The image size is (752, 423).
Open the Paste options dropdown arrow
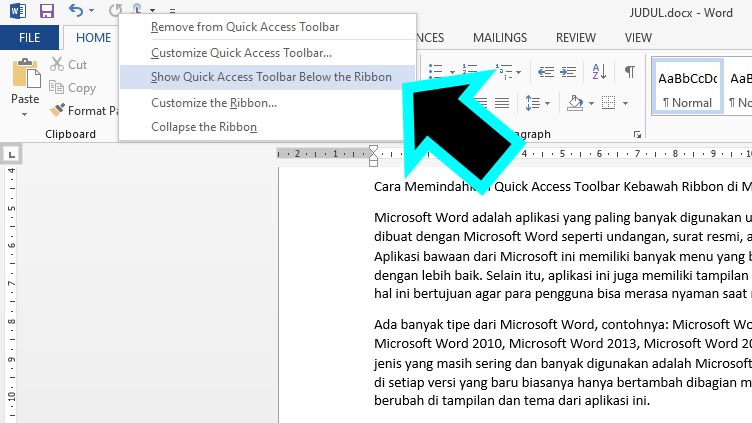tap(24, 114)
